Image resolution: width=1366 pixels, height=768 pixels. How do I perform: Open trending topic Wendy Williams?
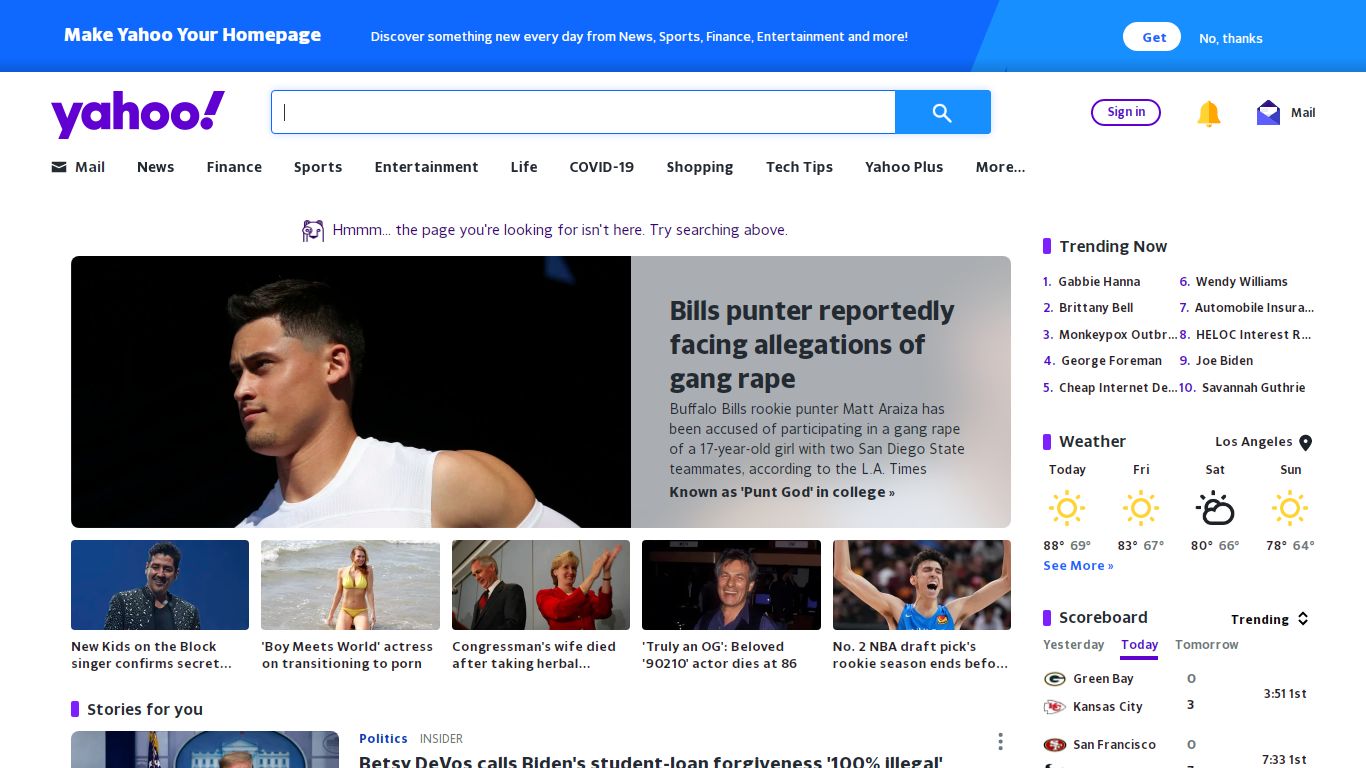point(1241,282)
